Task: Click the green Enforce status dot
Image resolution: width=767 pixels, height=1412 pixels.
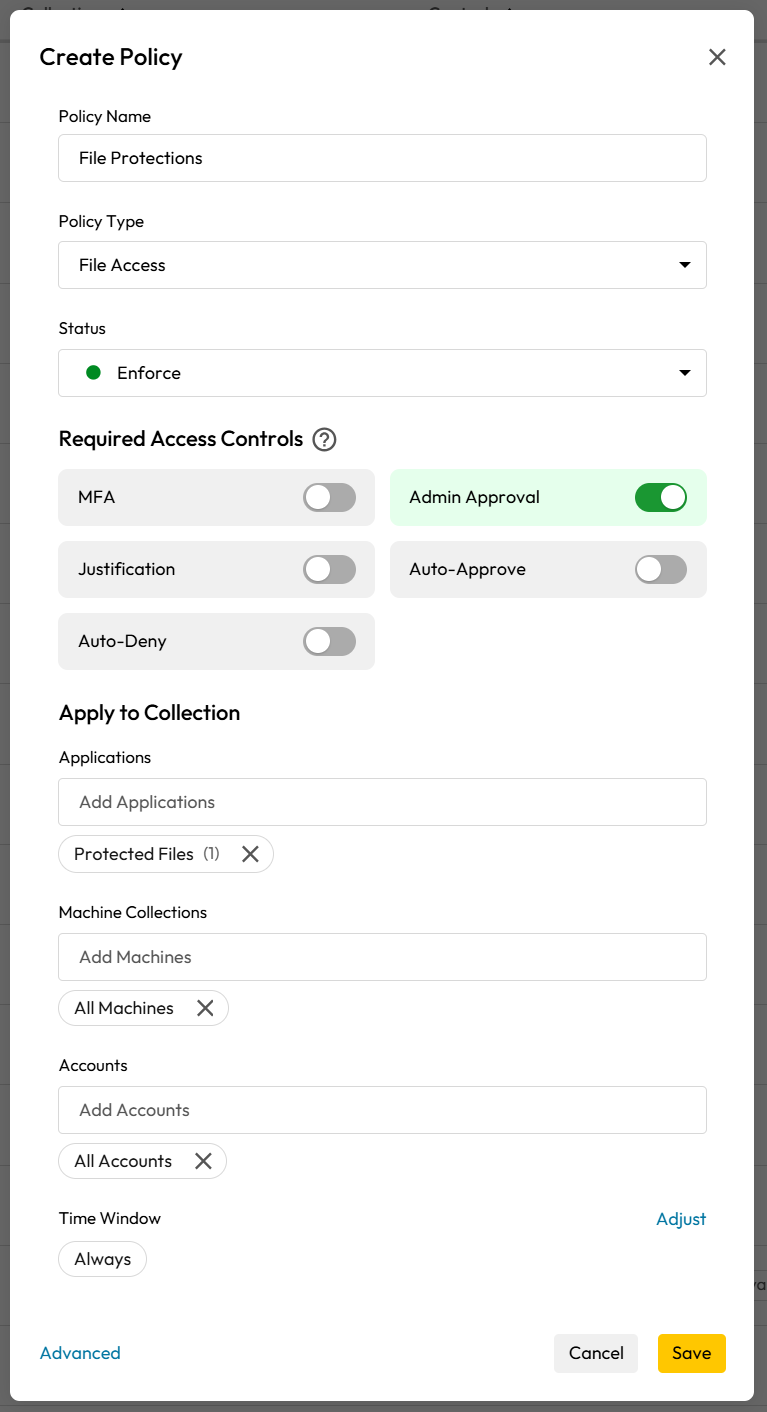Action: click(x=94, y=373)
